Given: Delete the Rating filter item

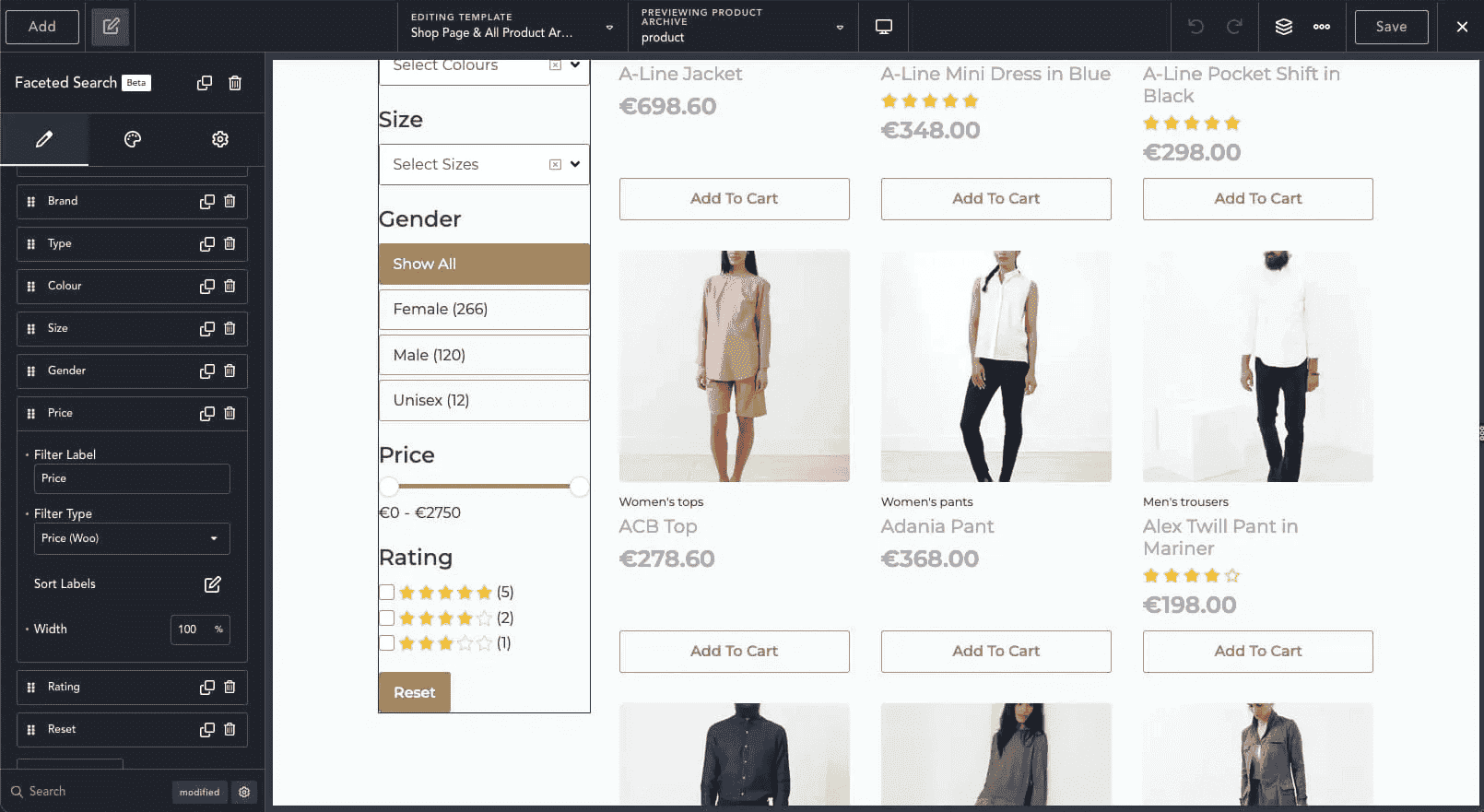Looking at the screenshot, I should pyautogui.click(x=230, y=687).
